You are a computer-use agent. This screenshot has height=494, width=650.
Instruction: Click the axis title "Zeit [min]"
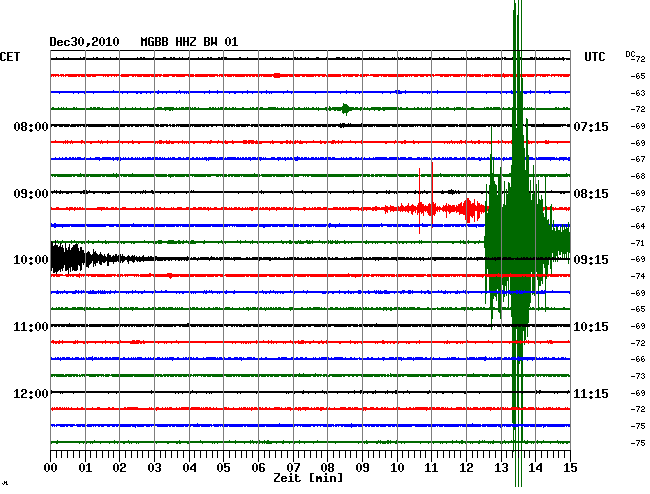(x=308, y=478)
